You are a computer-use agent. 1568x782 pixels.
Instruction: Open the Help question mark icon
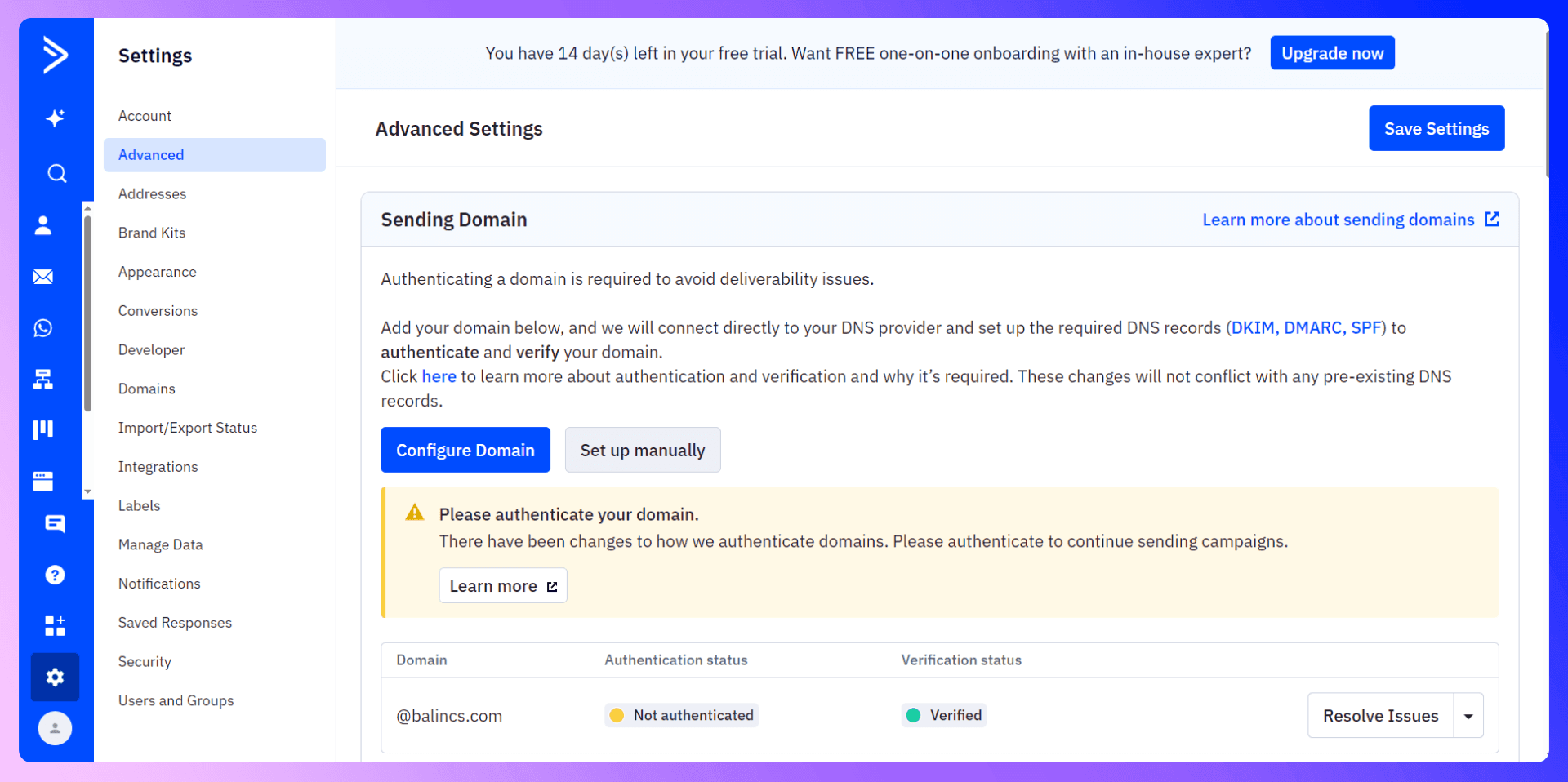55,575
